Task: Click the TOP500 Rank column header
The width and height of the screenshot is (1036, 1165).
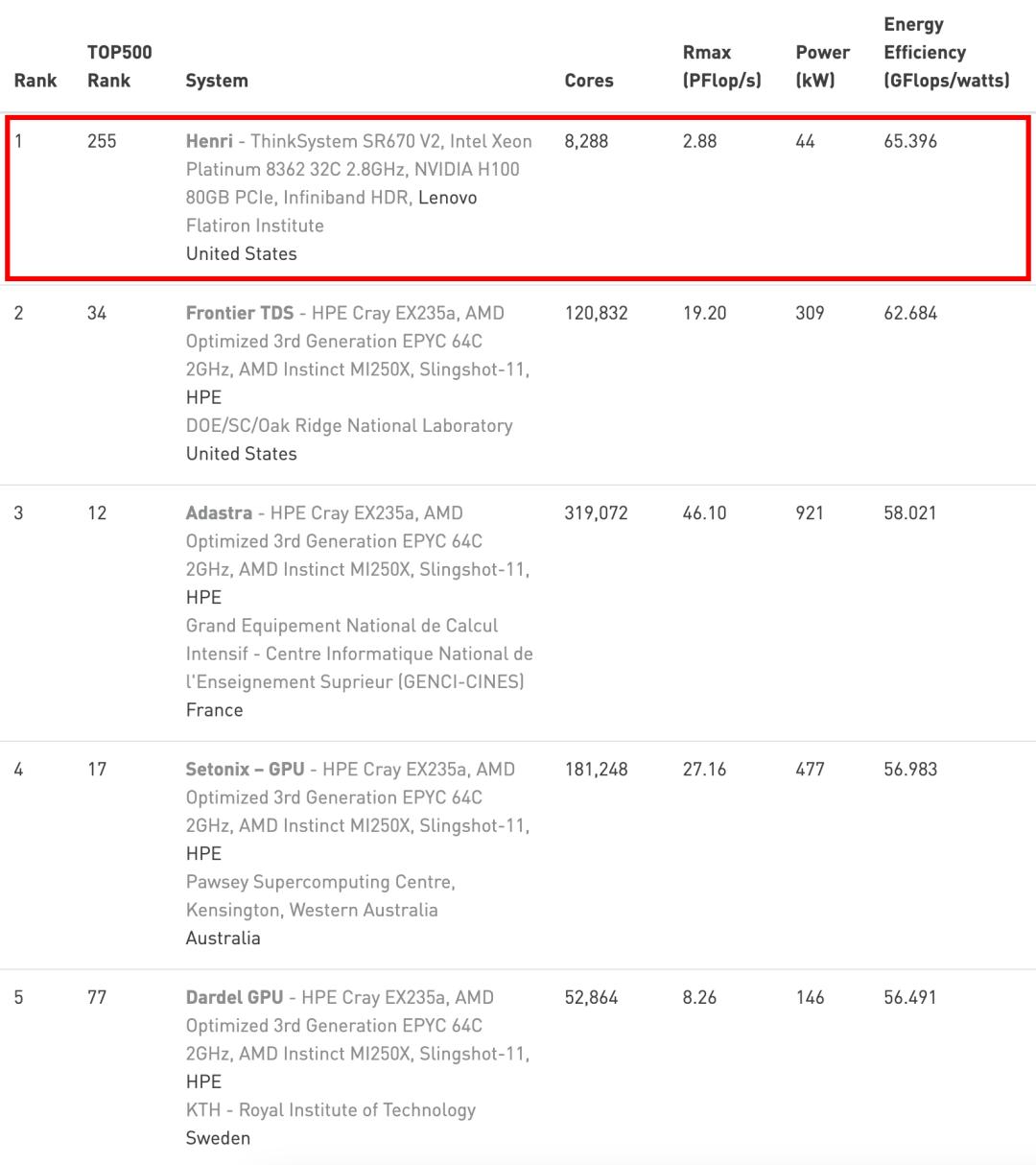Action: tap(120, 66)
